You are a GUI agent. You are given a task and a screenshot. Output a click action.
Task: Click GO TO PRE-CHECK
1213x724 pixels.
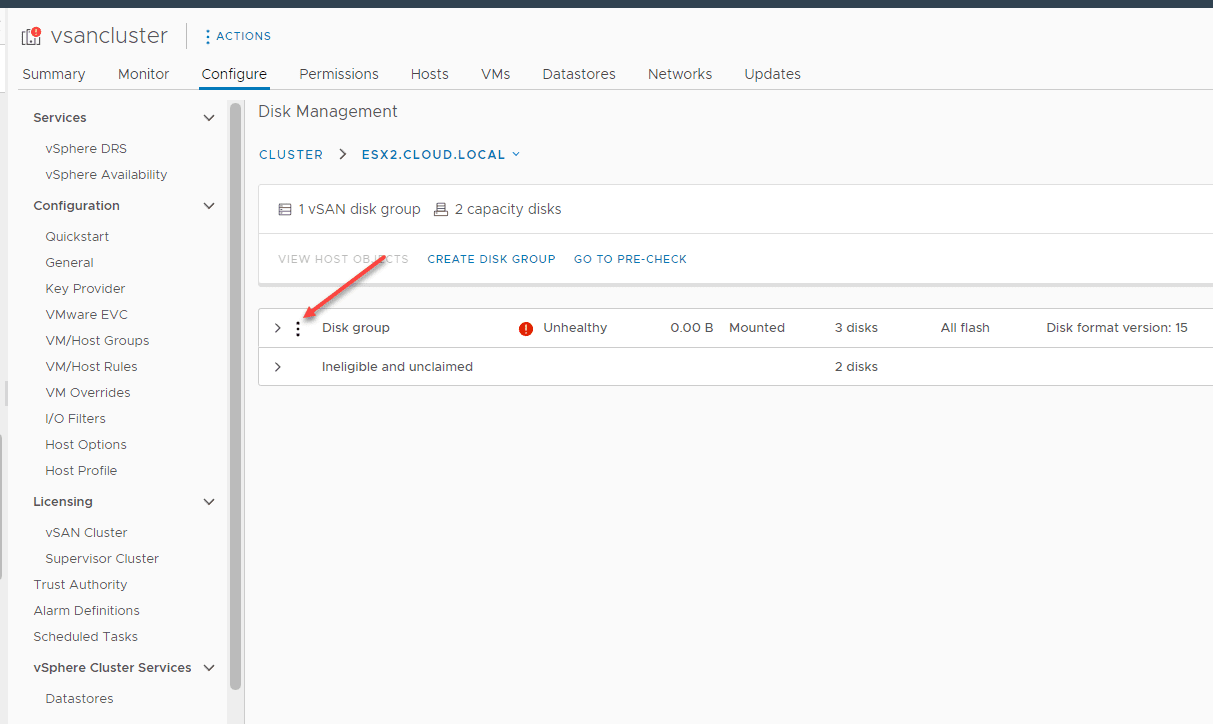[630, 259]
